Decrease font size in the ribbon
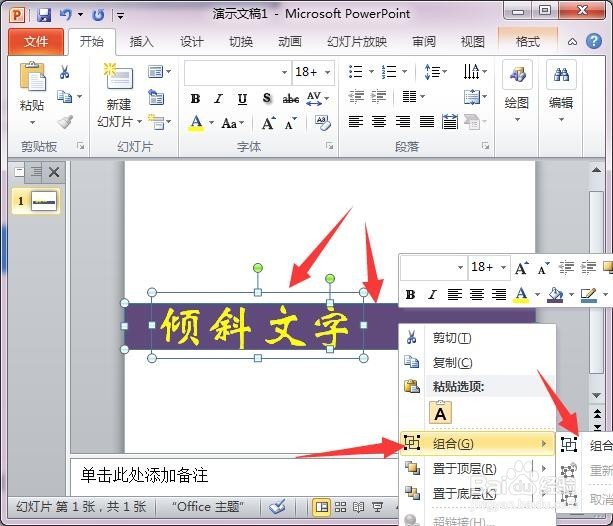 pos(291,124)
